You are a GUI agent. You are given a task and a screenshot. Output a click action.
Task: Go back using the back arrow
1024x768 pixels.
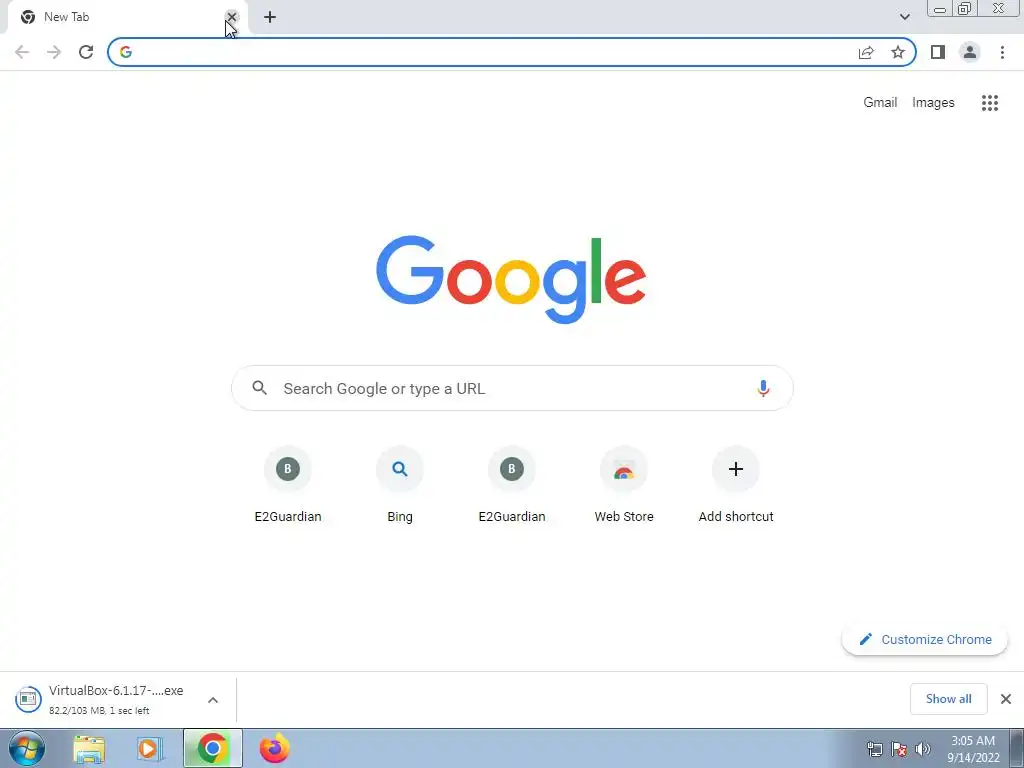[22, 52]
